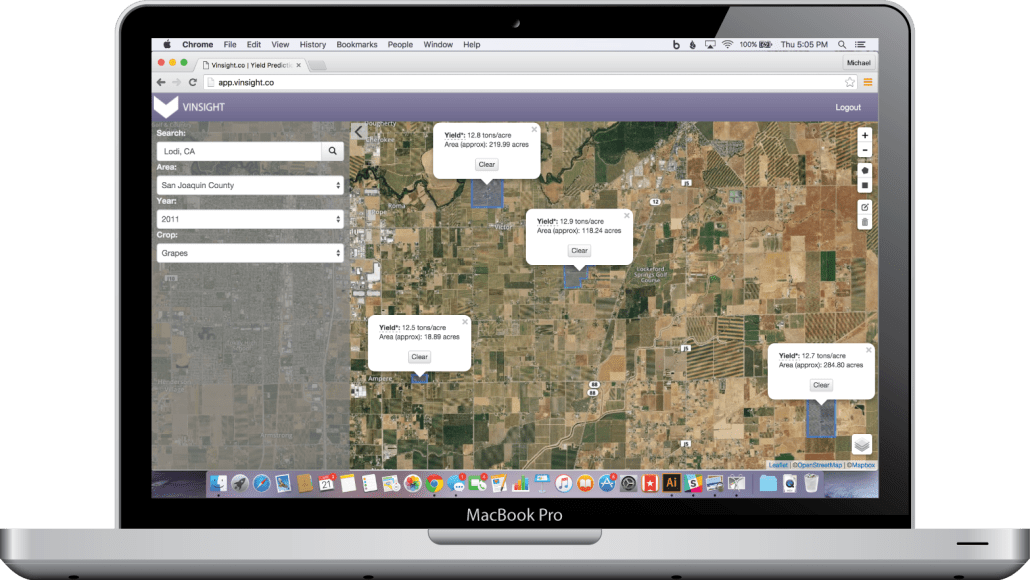
Task: Open the OpenStreetMap attribution link
Action: coord(817,465)
